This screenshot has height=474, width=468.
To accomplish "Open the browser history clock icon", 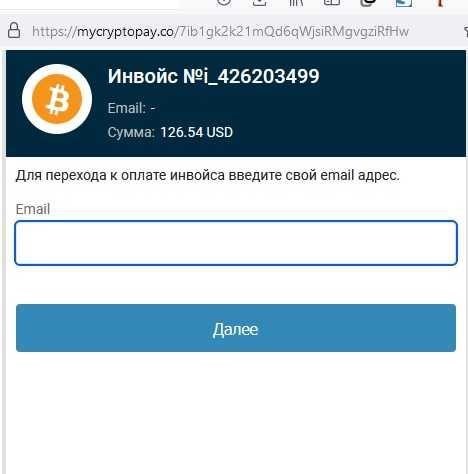I will [224, 3].
